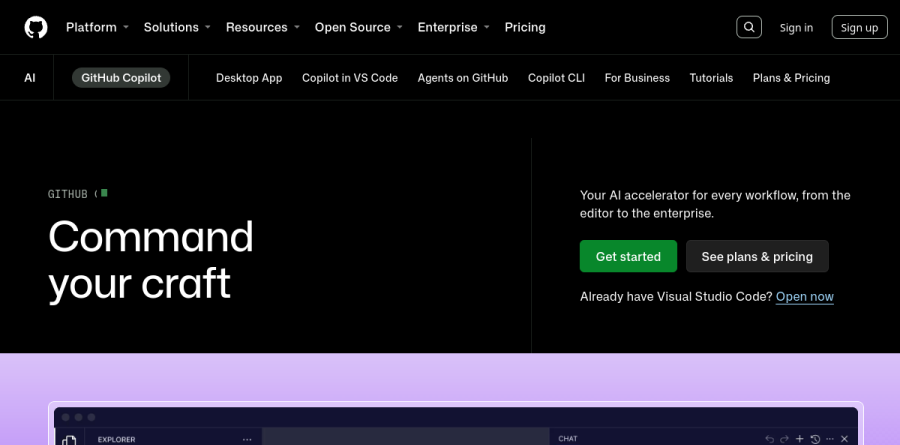Click the green Get started button
Image resolution: width=900 pixels, height=445 pixels.
point(628,256)
